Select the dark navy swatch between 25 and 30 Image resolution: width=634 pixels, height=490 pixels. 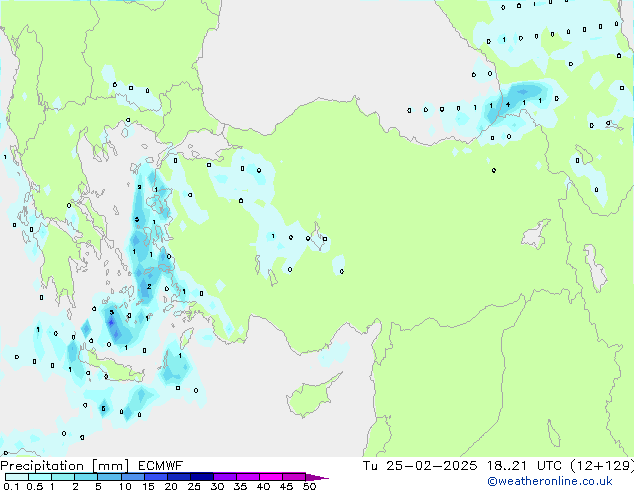coord(201,477)
